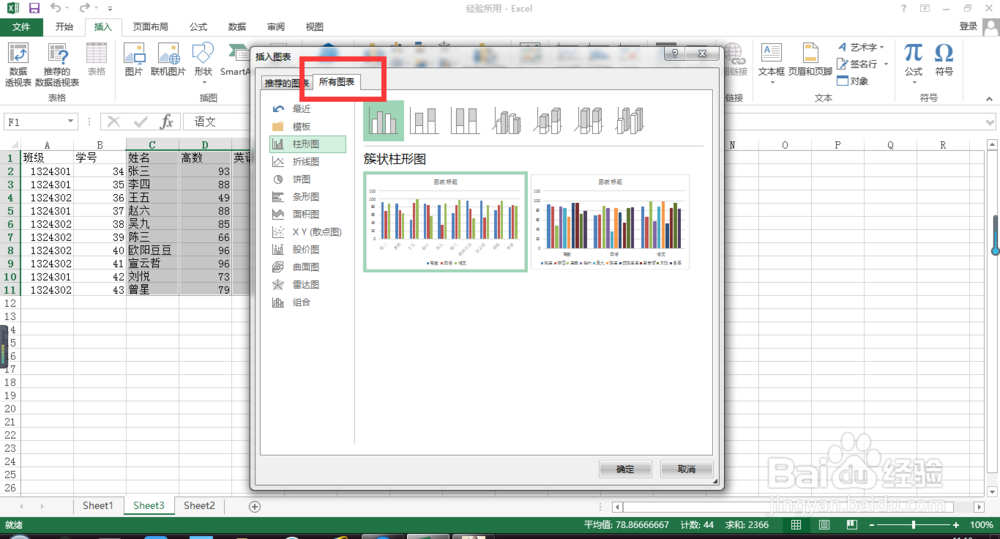Viewport: 1000px width, 539px height.
Task: Choose the 3-D stacked column subtype icon
Action: tap(548, 121)
